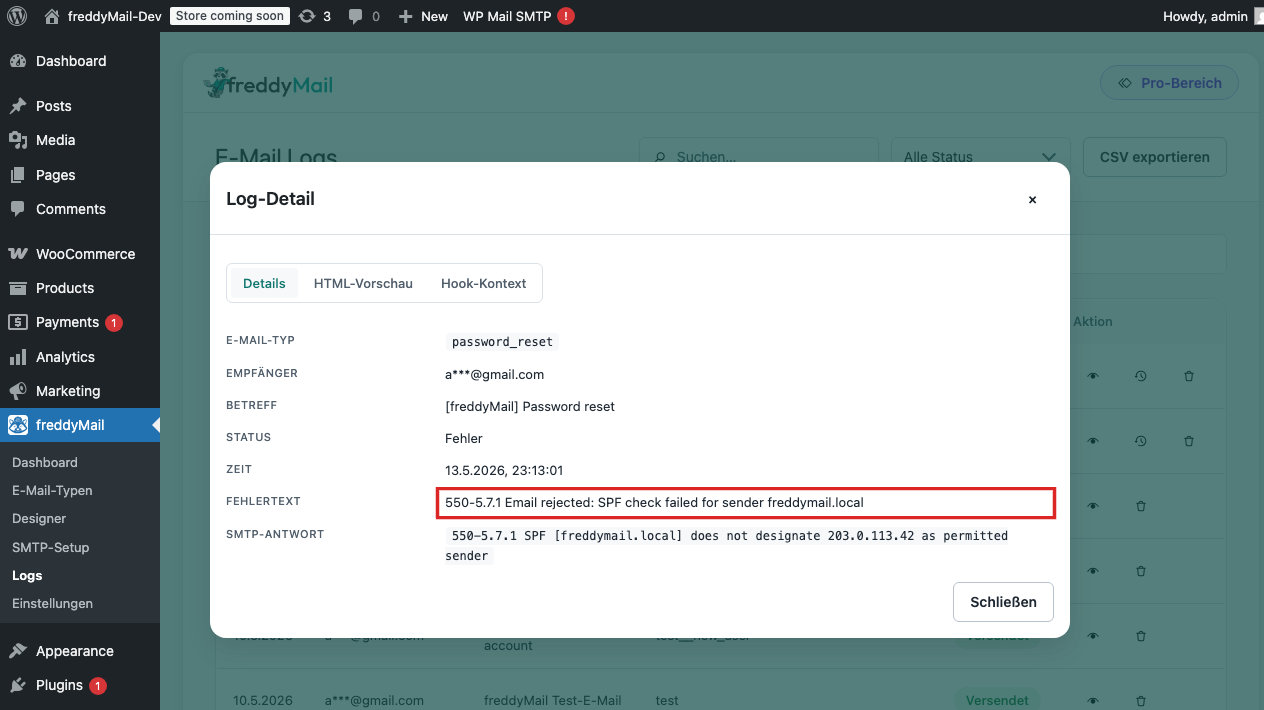Open Einstellungen in freddyMail submenu
Image resolution: width=1264 pixels, height=710 pixels.
click(x=52, y=604)
